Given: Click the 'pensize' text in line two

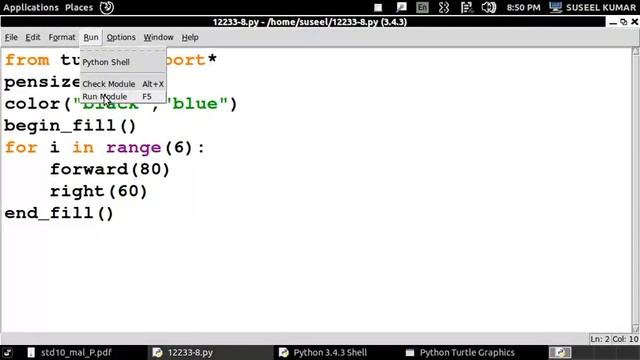Looking at the screenshot, I should (x=42, y=82).
